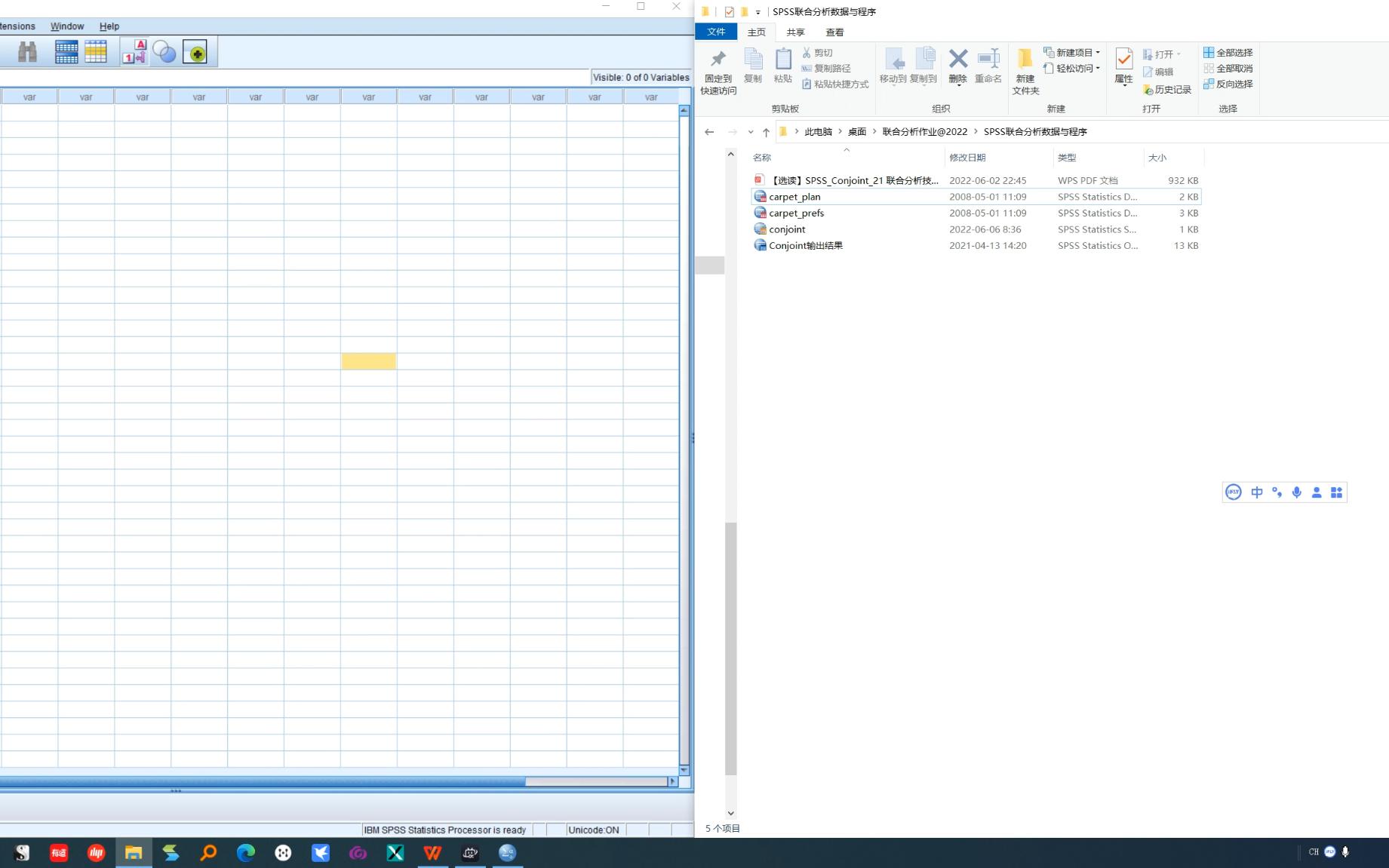Viewport: 1389px width, 868px height.
Task: Click the Paste (粘贴) ribbon icon
Action: [783, 66]
